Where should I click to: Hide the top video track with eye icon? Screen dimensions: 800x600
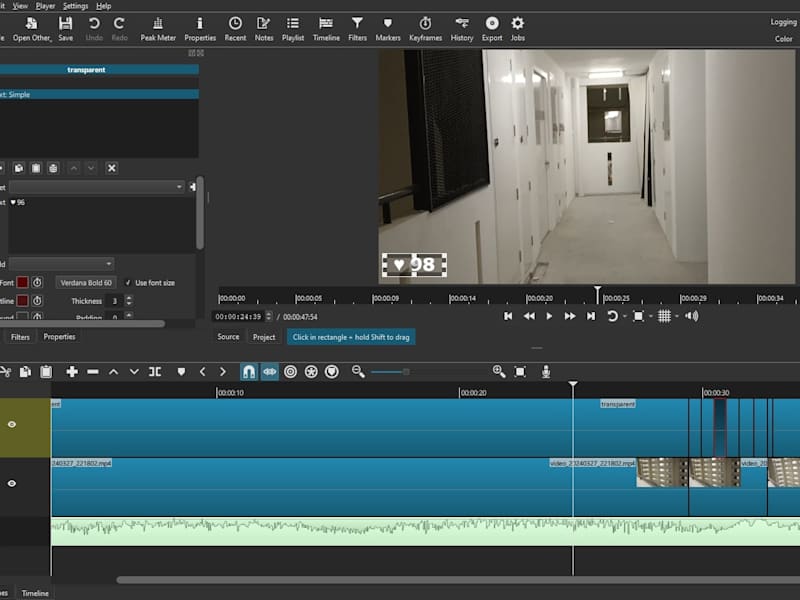pyautogui.click(x=12, y=424)
